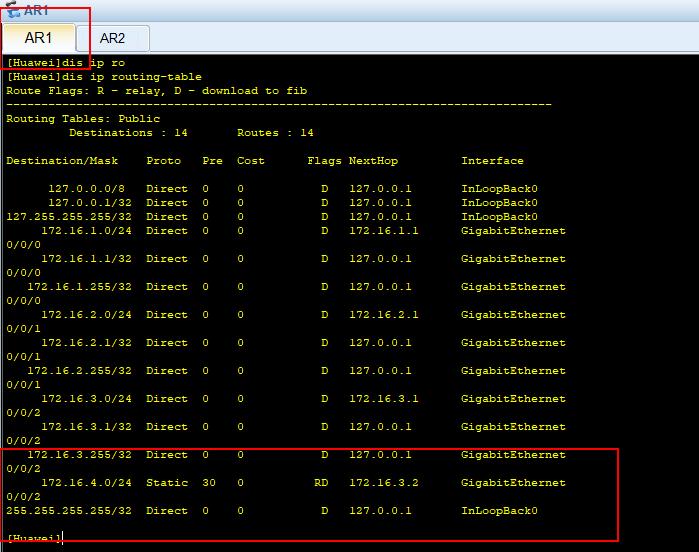
Task: Click next hop 172.16.3.1
Action: [x=383, y=399]
